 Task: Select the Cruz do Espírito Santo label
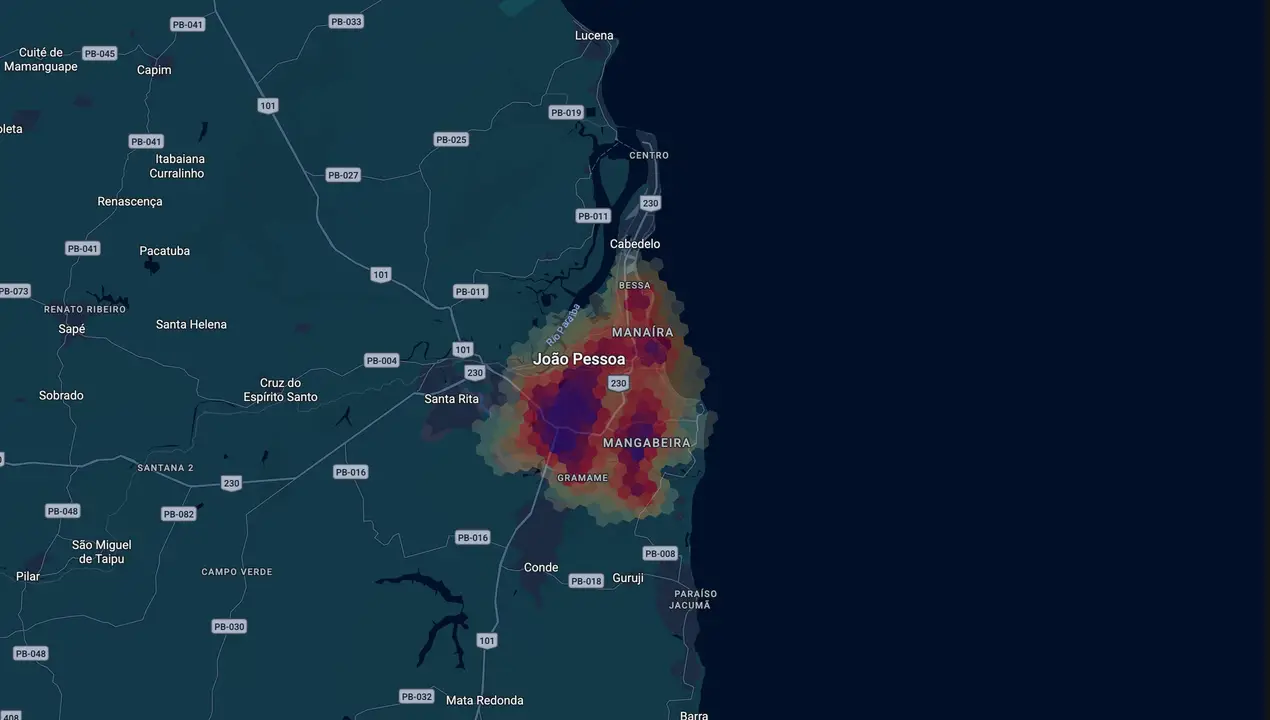[281, 390]
